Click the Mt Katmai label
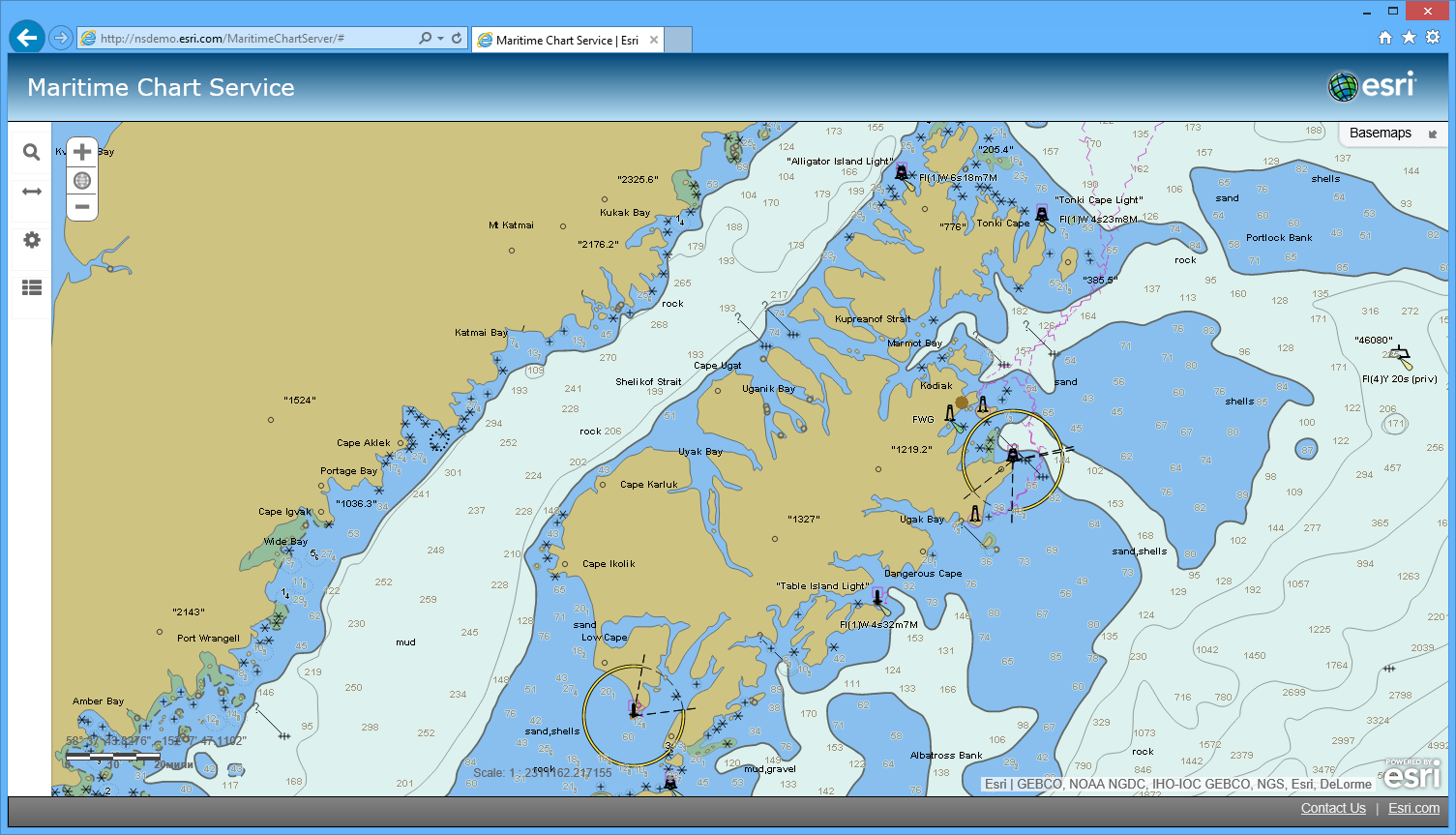Viewport: 1456px width, 835px height. [511, 225]
